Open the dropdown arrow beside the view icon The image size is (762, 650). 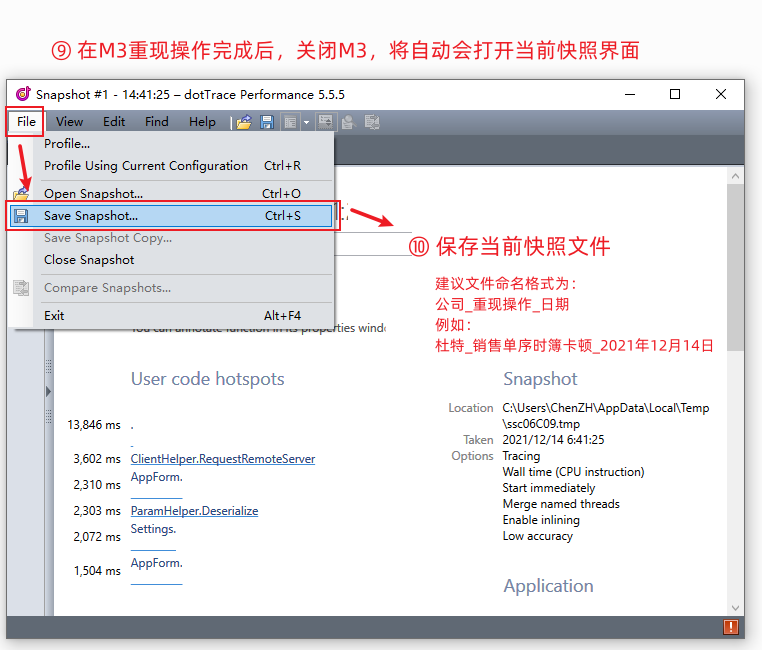[x=306, y=122]
